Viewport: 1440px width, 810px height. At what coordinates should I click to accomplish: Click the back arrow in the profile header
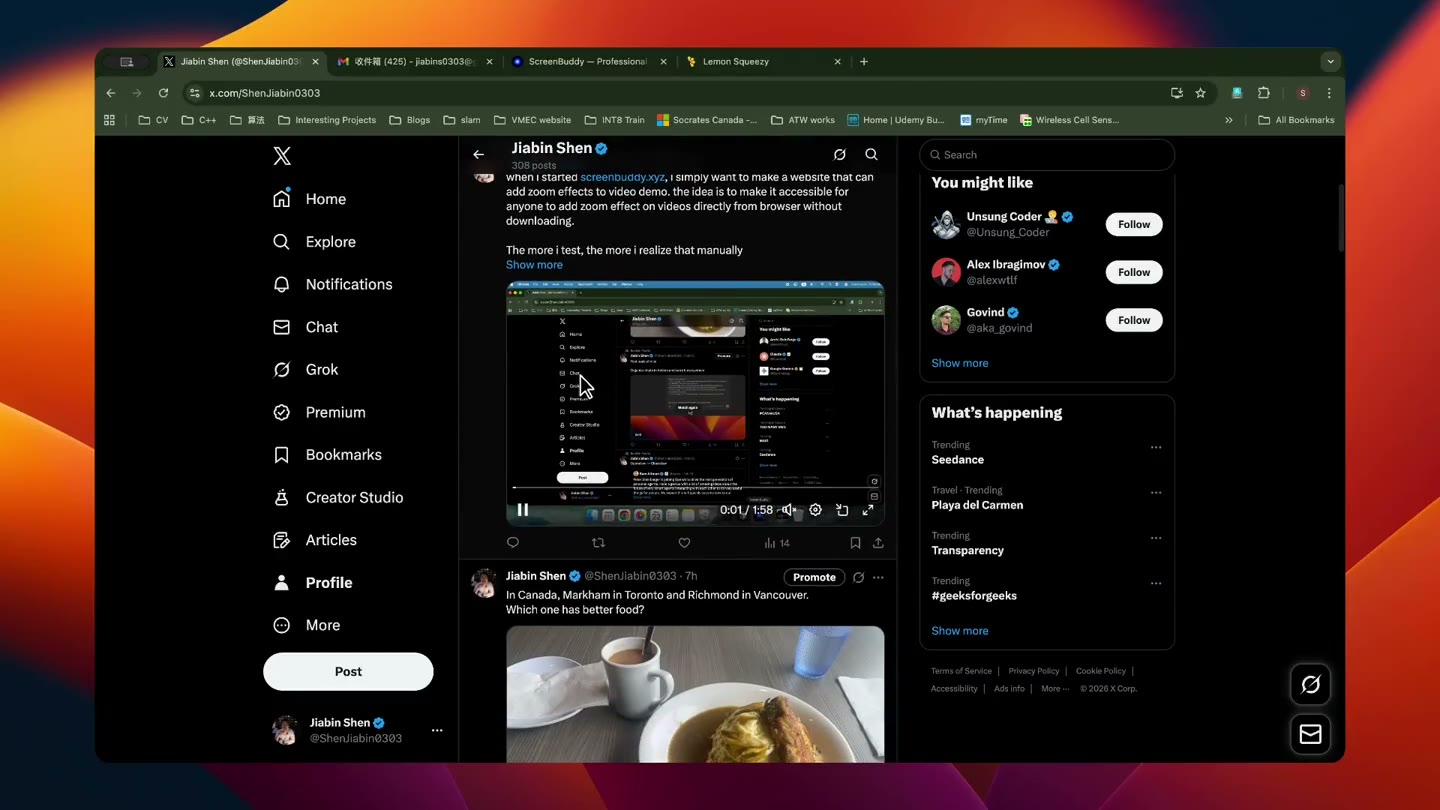[x=478, y=155]
